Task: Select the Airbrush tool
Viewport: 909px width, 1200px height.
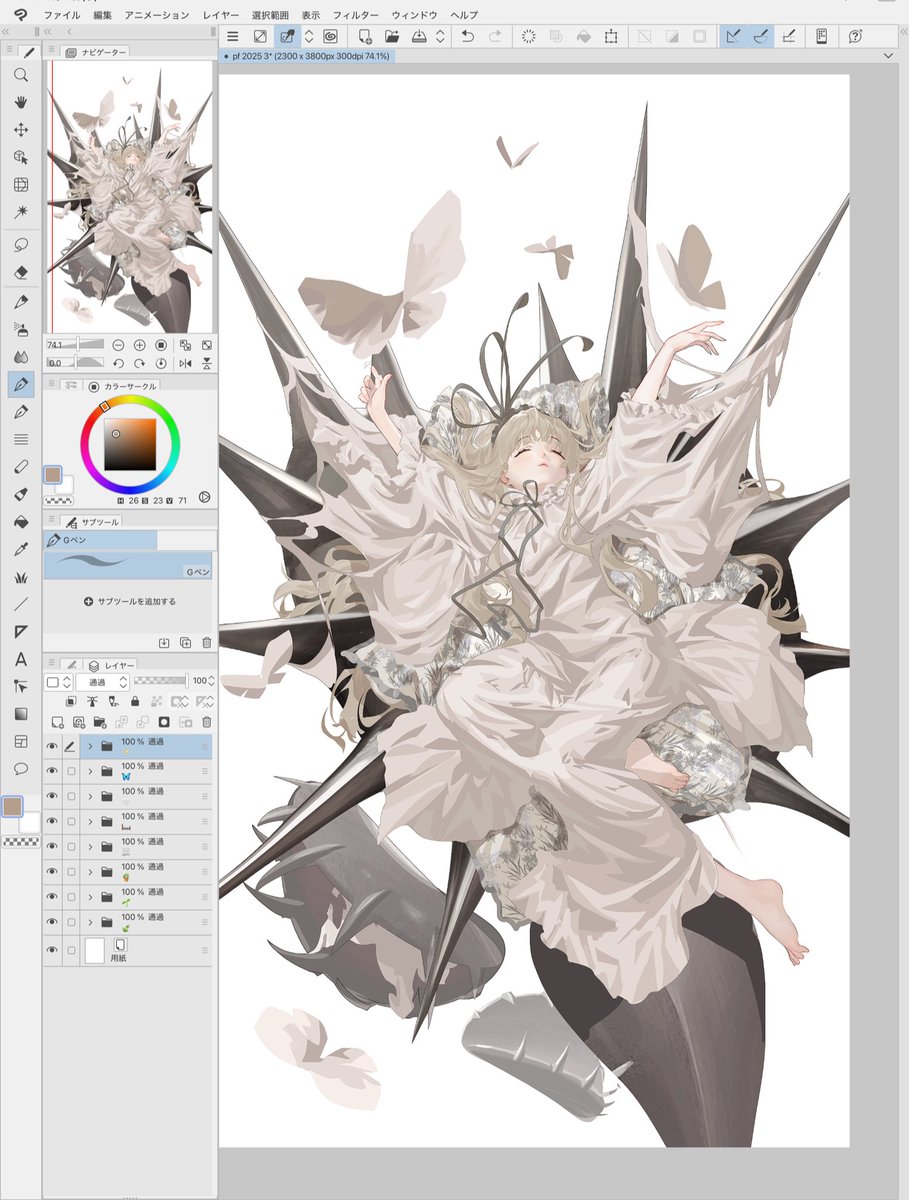Action: (x=21, y=329)
